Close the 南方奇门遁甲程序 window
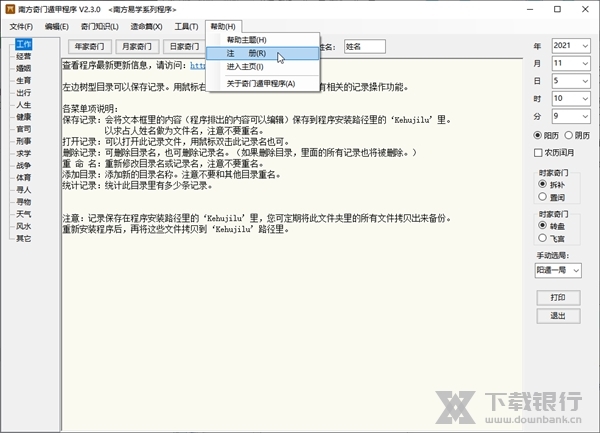 pos(585,9)
